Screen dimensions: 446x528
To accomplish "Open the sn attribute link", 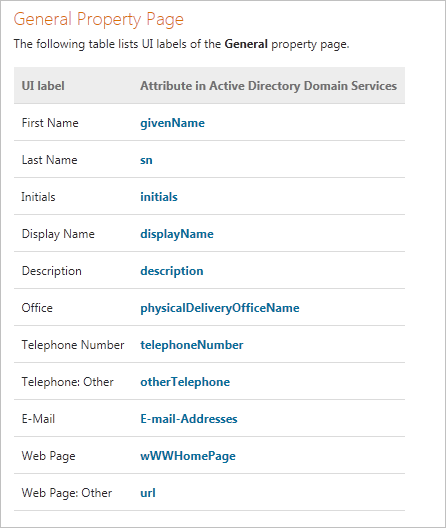I will (146, 160).
